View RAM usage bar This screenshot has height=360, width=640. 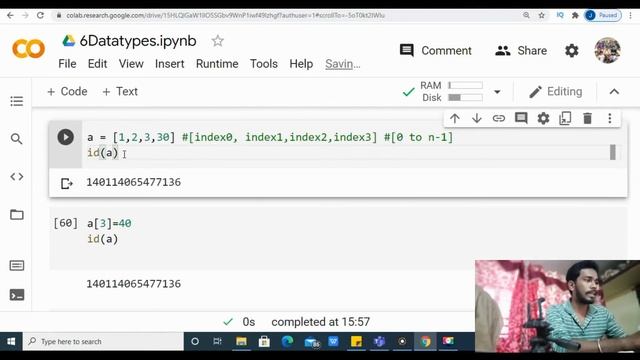[465, 85]
